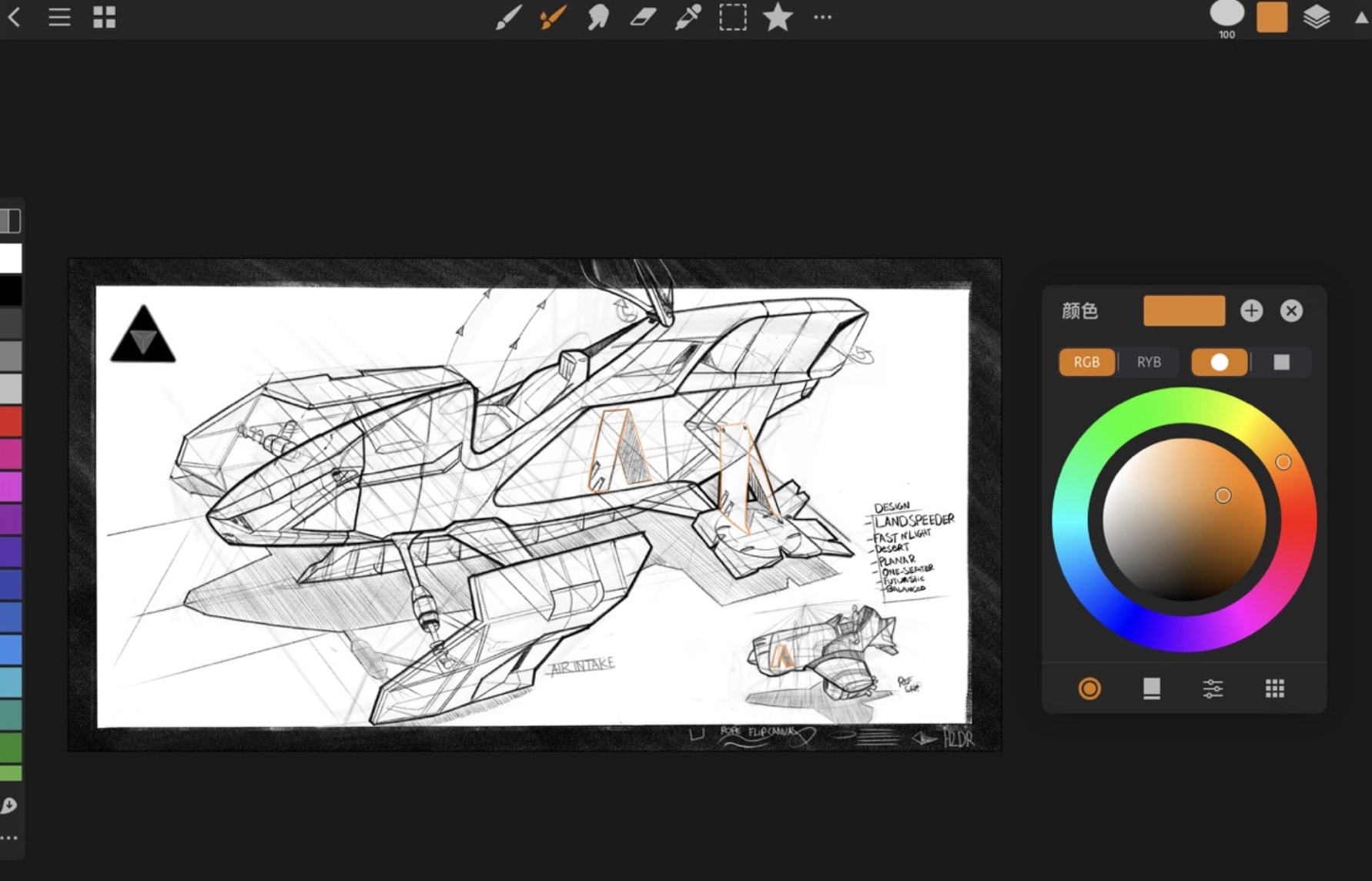Viewport: 1372px width, 881px height.
Task: Open the hamburger main menu
Action: click(59, 17)
